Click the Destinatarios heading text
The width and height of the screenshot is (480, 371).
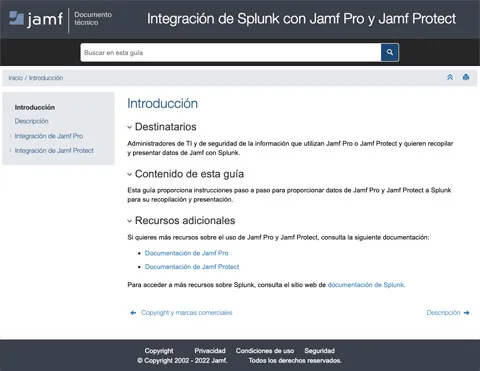point(166,127)
